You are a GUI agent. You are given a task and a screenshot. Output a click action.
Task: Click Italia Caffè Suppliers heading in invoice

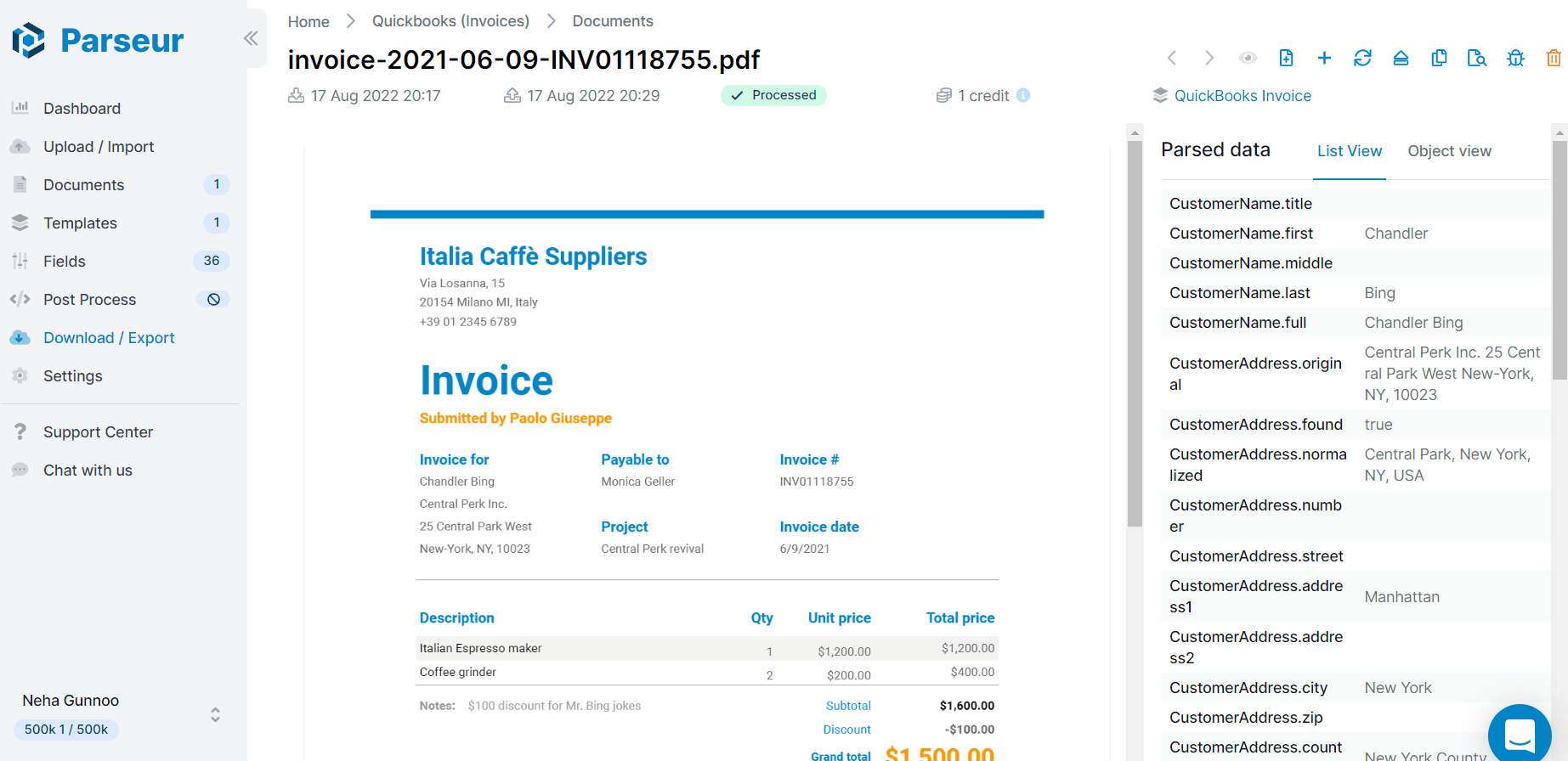coord(533,256)
